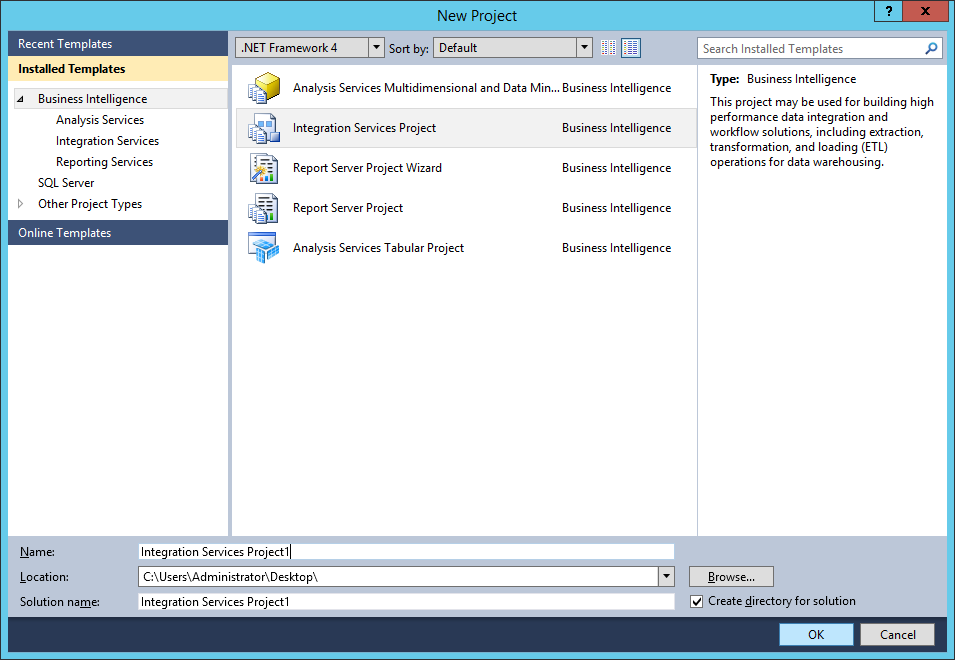This screenshot has width=955, height=660.
Task: Click the Browse button
Action: pyautogui.click(x=730, y=576)
